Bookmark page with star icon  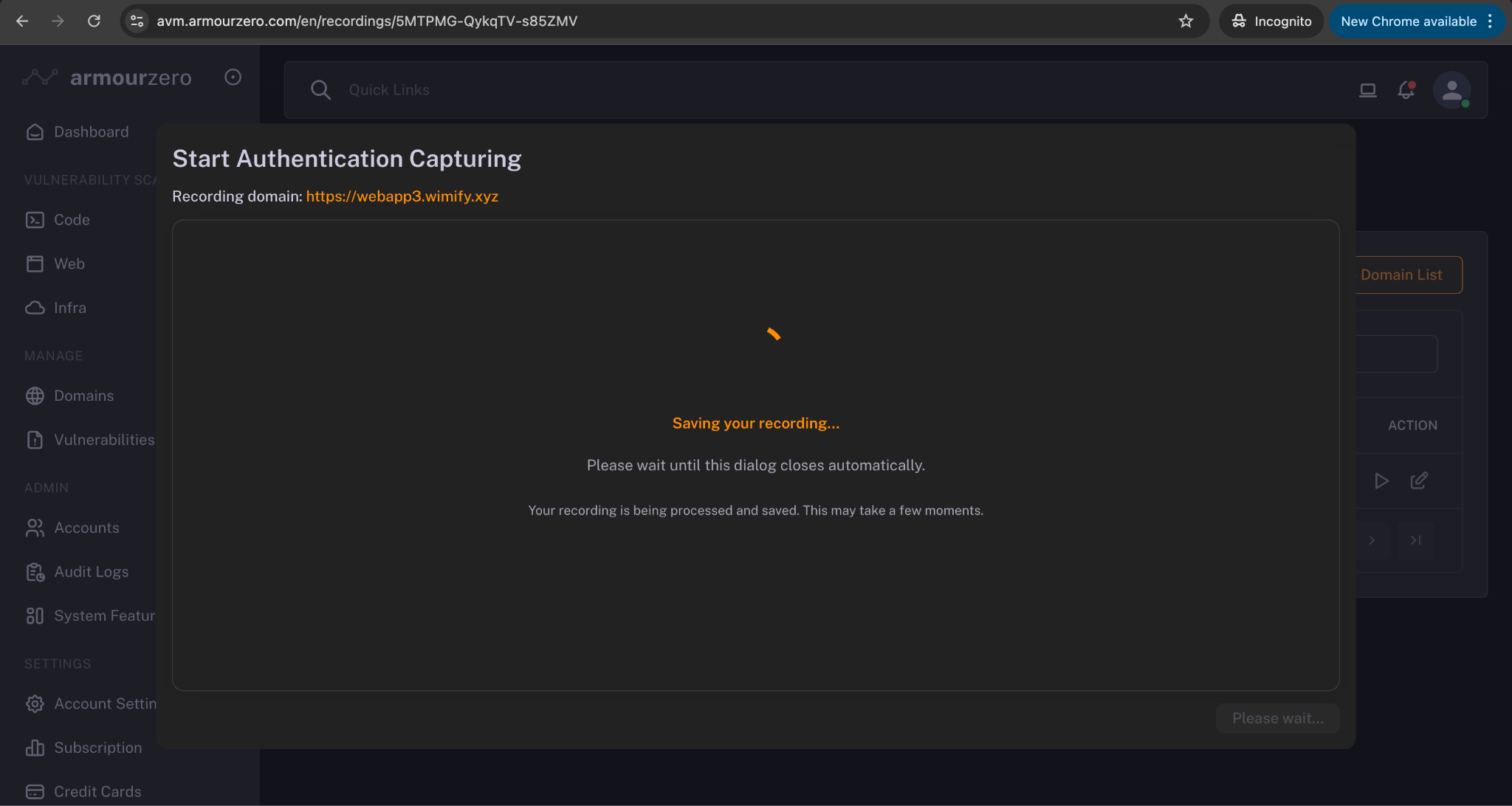click(1186, 21)
